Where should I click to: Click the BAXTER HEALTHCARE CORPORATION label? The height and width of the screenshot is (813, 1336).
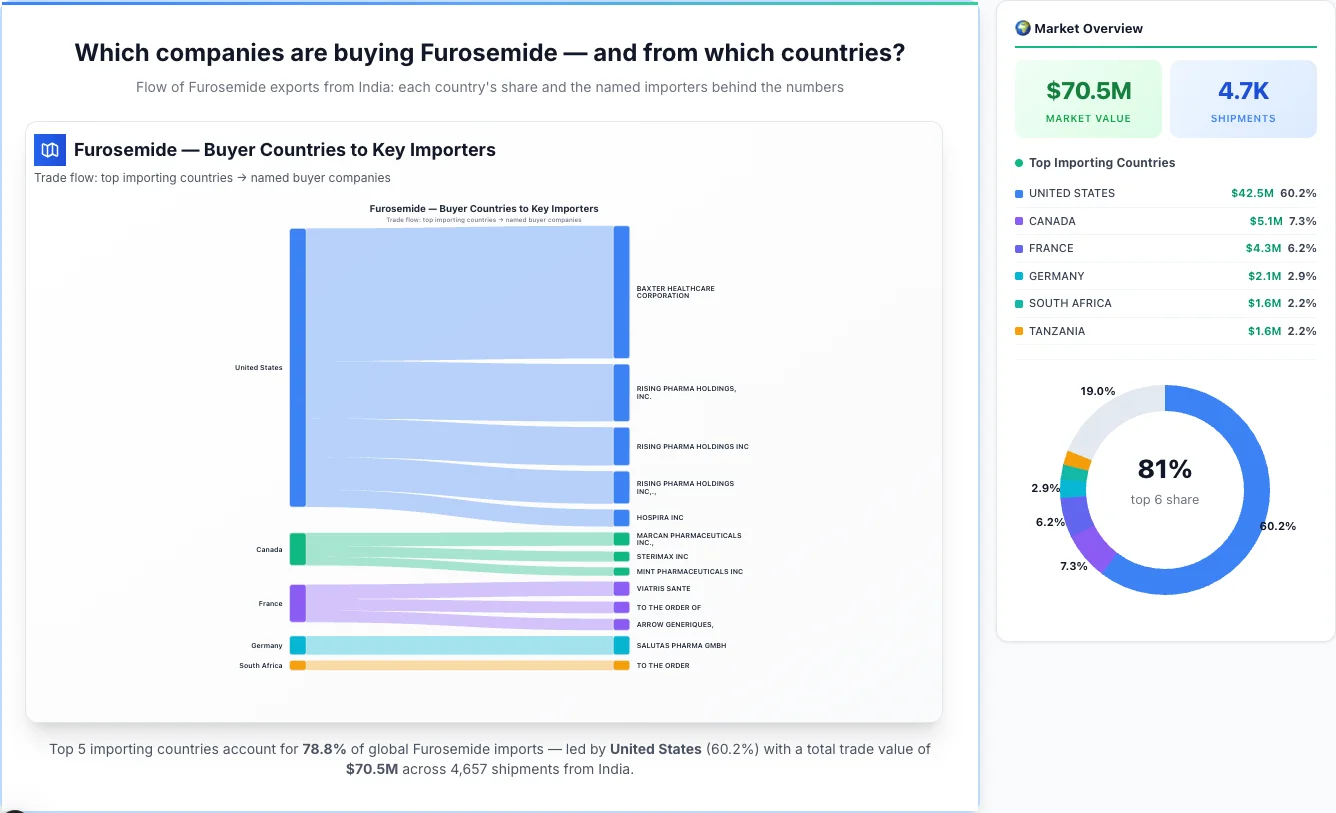pyautogui.click(x=675, y=291)
